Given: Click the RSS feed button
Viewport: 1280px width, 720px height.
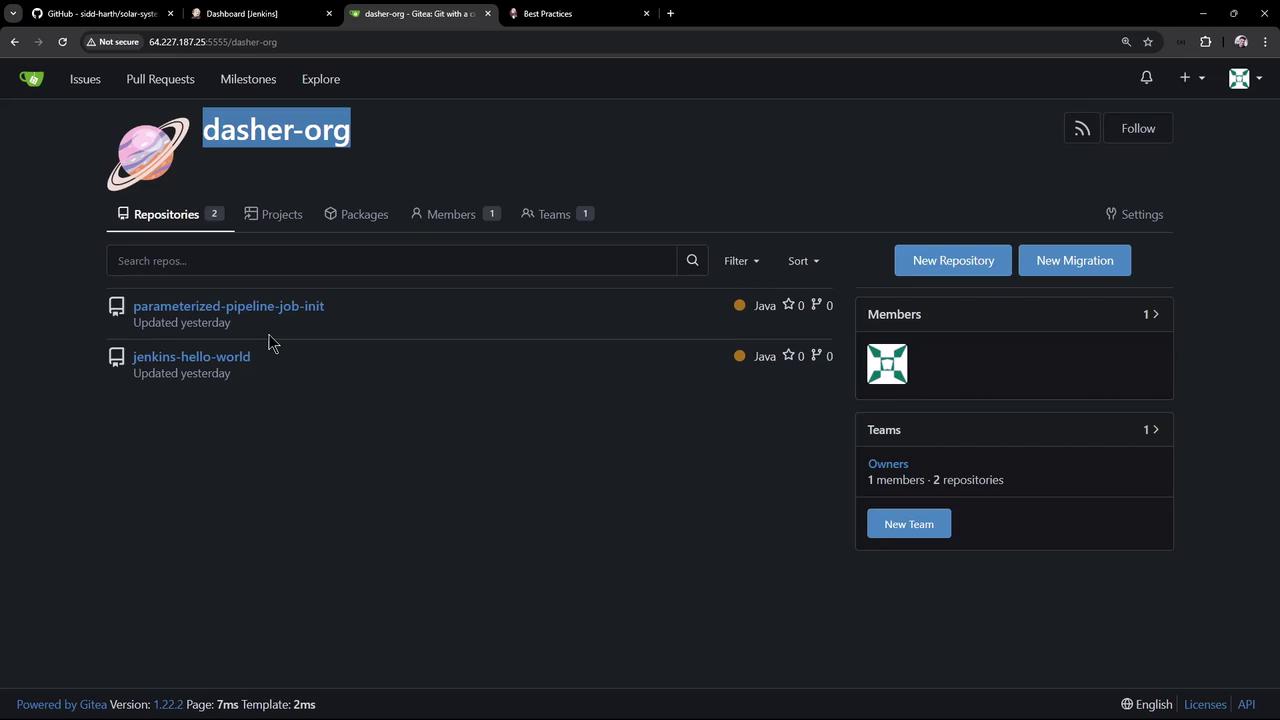Looking at the screenshot, I should tap(1082, 128).
